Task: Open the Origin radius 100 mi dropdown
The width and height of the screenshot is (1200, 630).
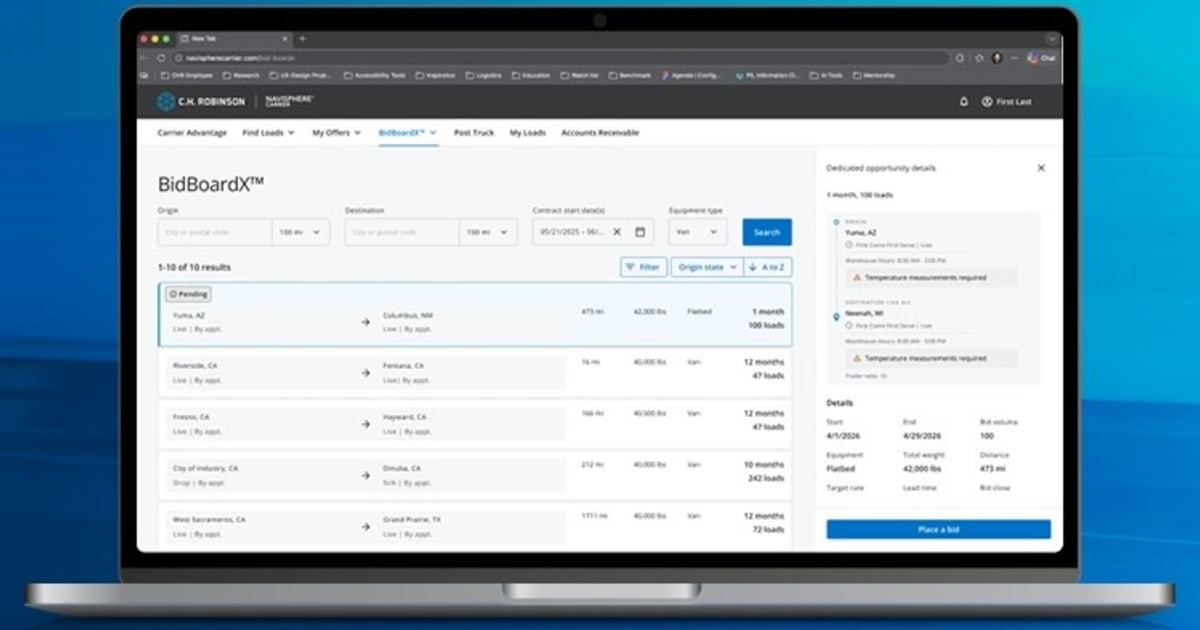Action: 300,232
